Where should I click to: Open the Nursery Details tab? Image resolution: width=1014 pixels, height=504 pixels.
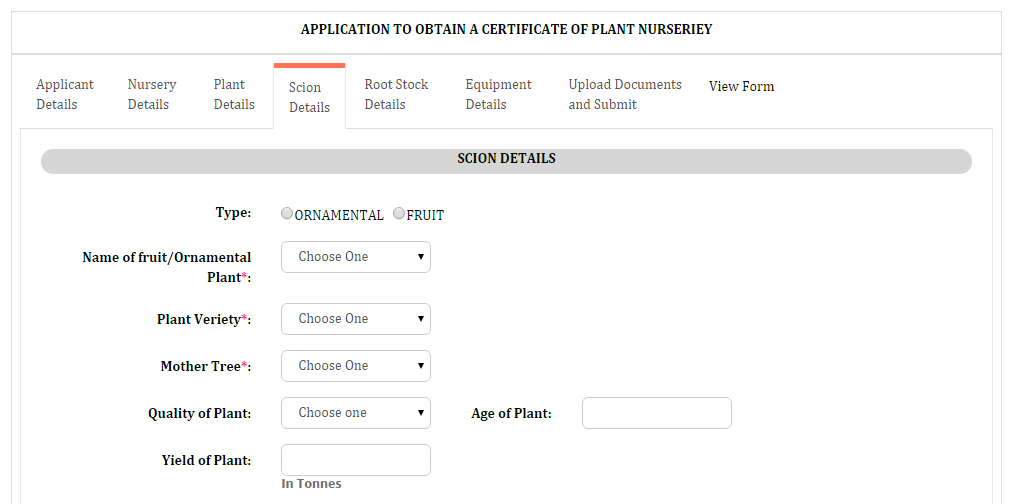(152, 94)
